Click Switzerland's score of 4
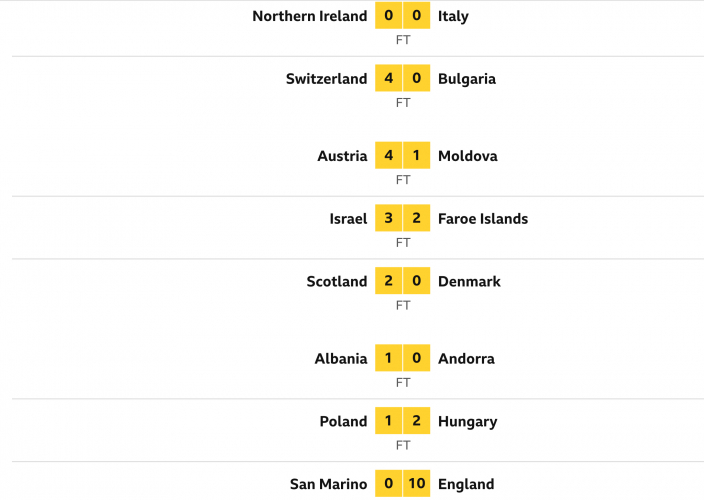The image size is (704, 500). coord(389,79)
